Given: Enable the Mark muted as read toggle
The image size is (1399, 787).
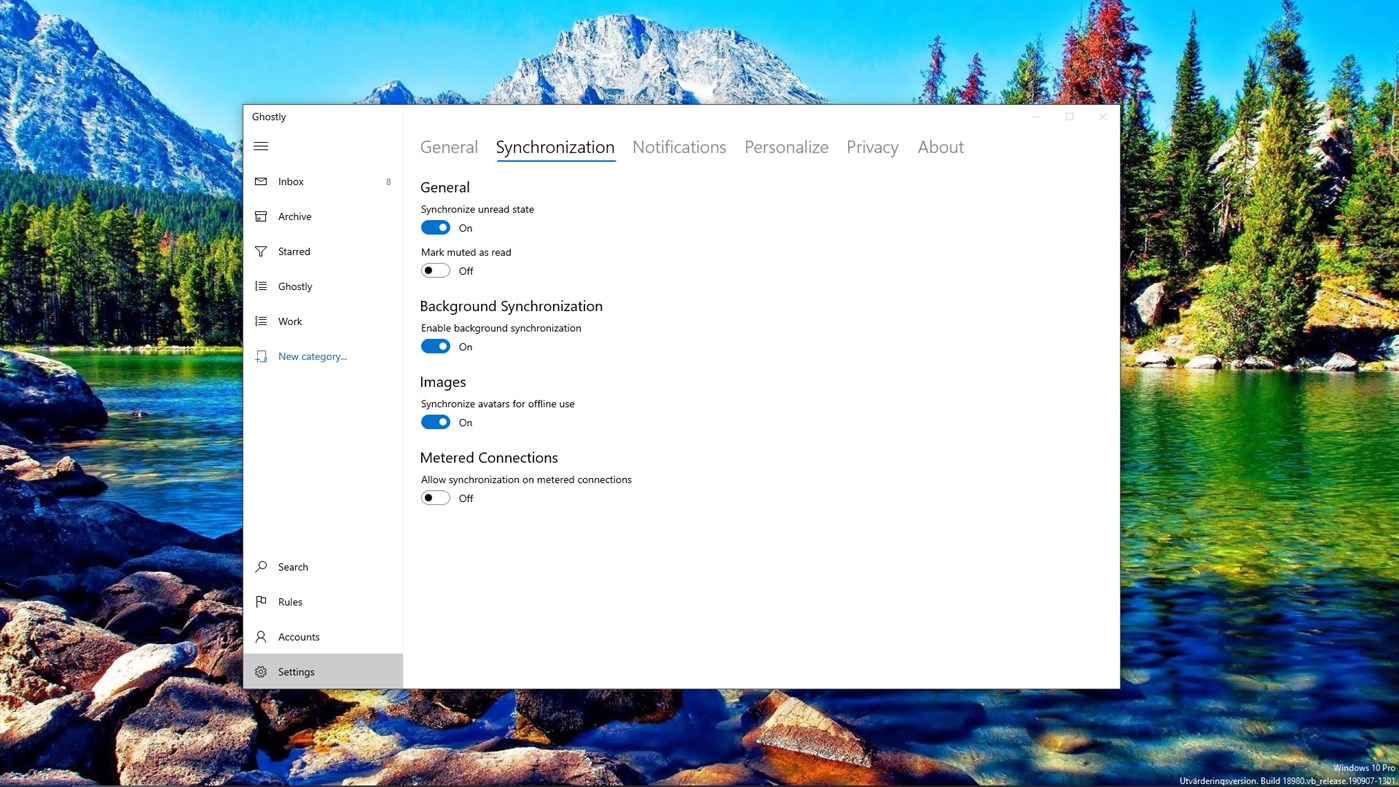Looking at the screenshot, I should point(435,271).
